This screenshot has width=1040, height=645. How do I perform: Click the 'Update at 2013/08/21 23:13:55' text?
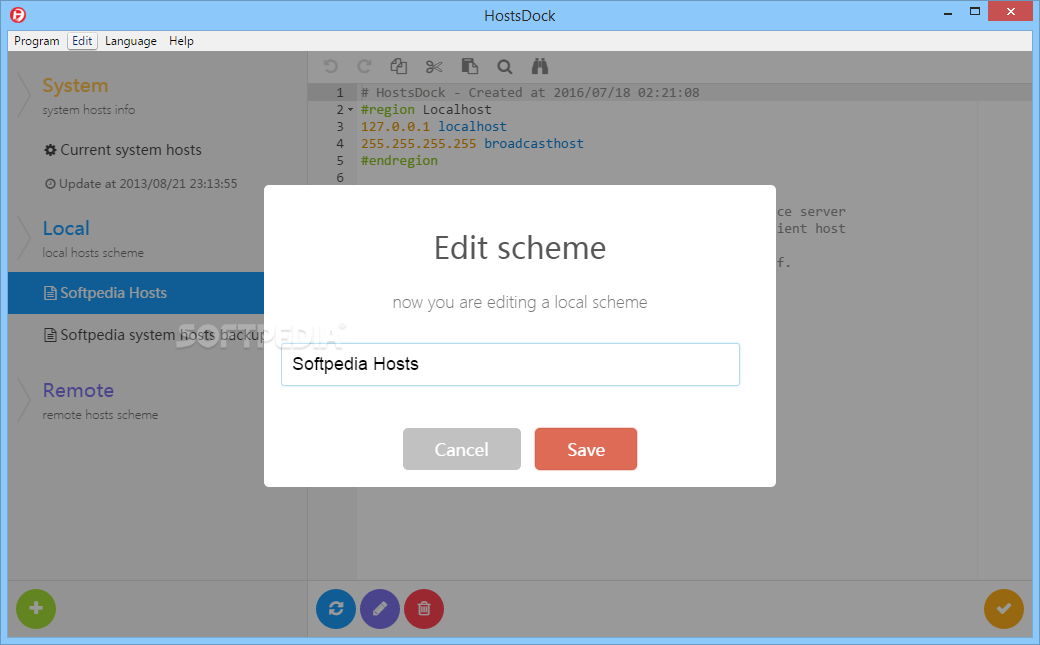pyautogui.click(x=141, y=184)
